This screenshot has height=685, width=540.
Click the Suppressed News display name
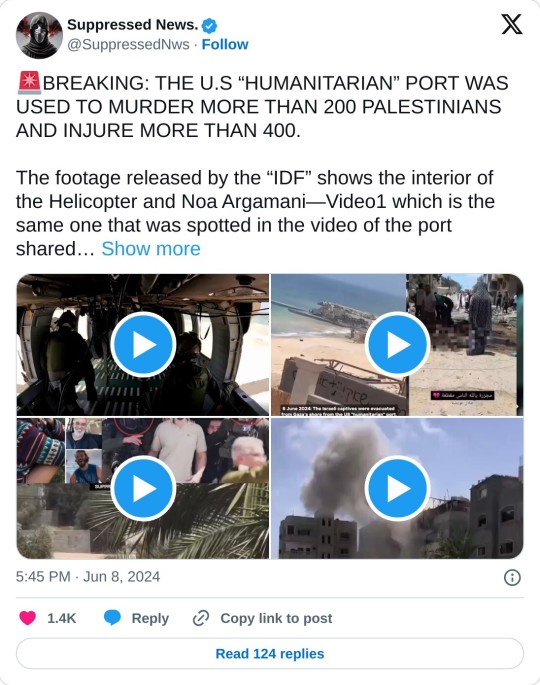[x=133, y=25]
